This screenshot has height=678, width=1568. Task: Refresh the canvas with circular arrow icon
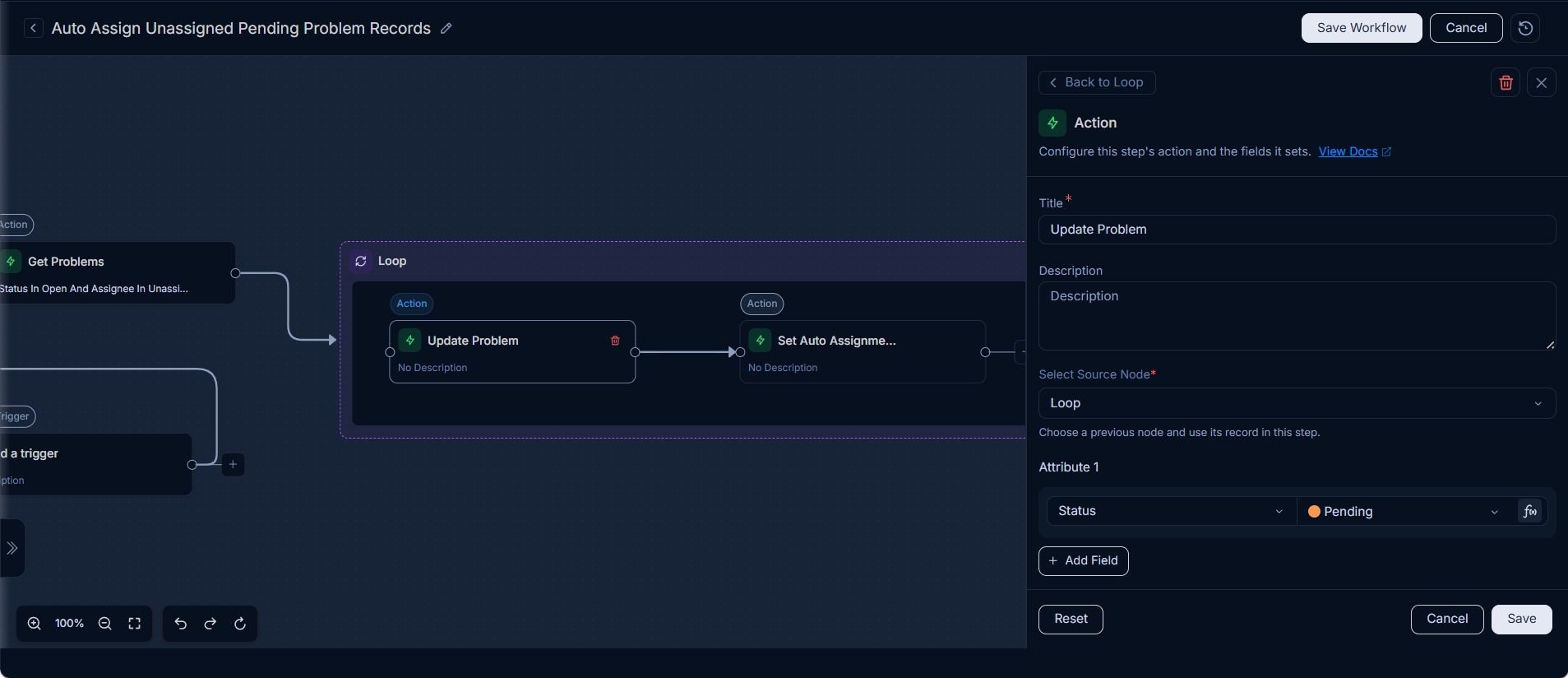coord(240,624)
